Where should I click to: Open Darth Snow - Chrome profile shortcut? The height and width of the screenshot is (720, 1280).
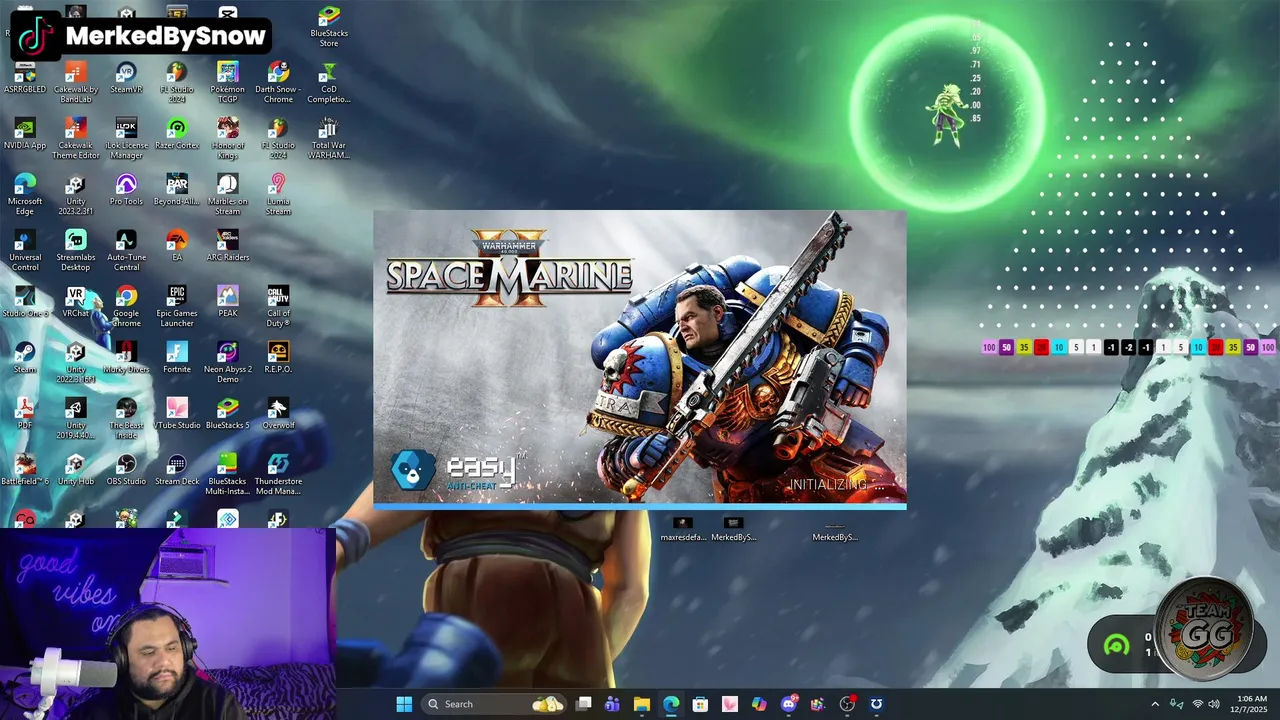coord(278,83)
